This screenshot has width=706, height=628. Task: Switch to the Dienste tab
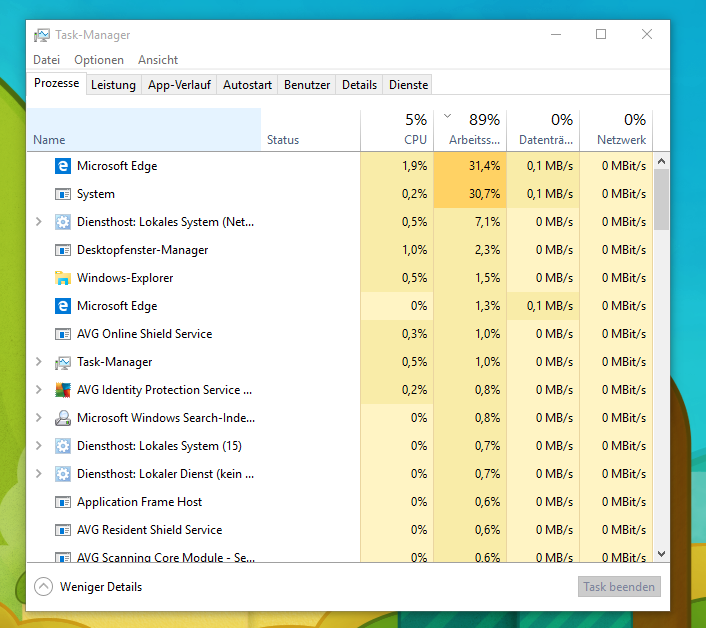tap(408, 85)
